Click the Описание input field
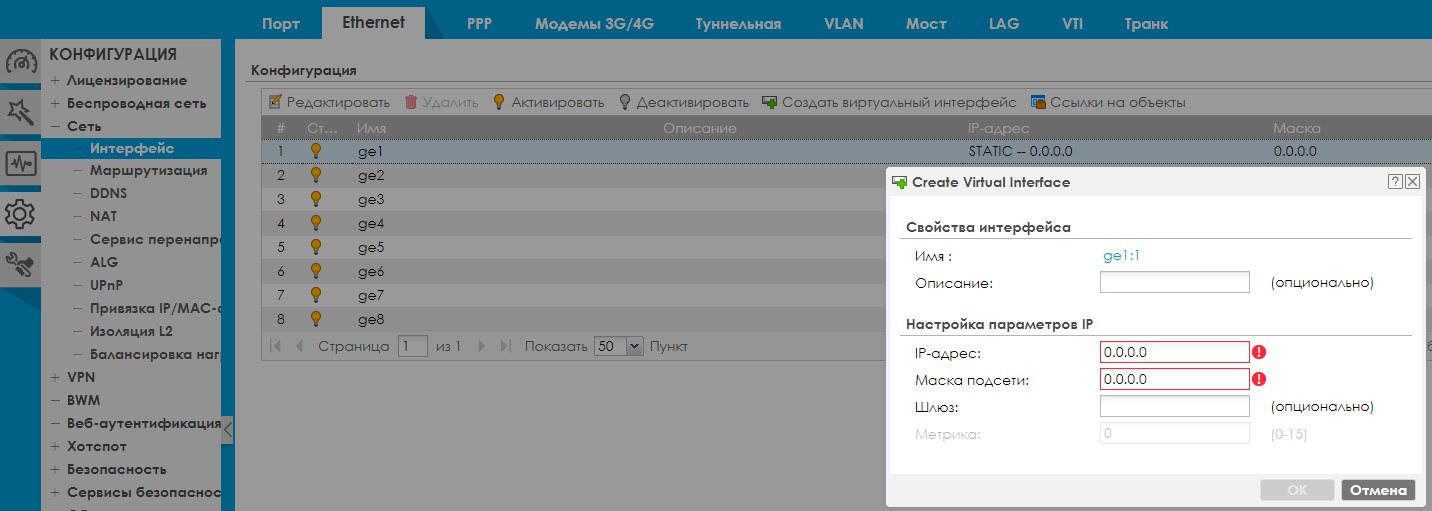1432x511 pixels. click(x=1174, y=283)
